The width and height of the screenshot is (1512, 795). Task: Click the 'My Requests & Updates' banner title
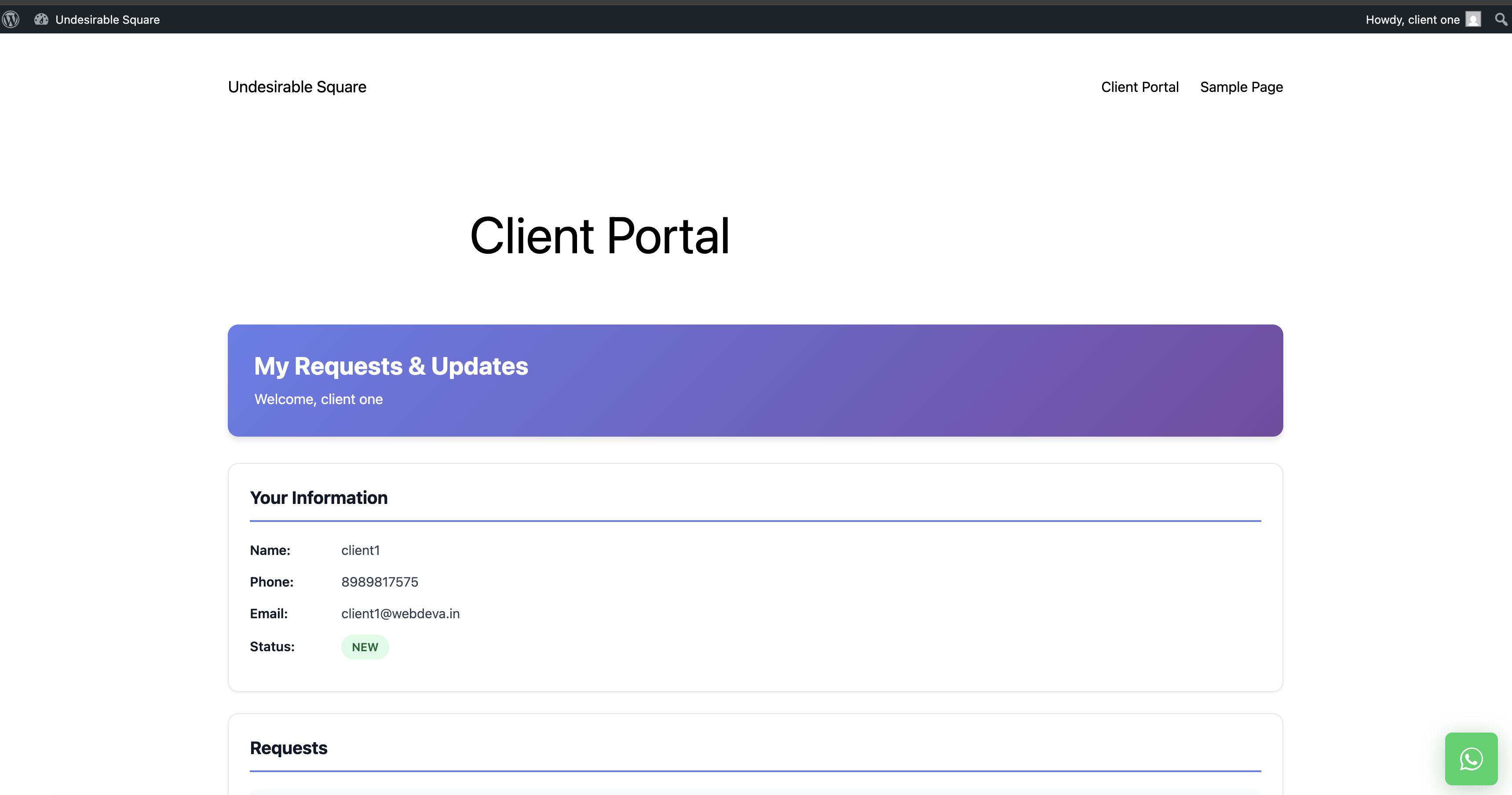(391, 366)
